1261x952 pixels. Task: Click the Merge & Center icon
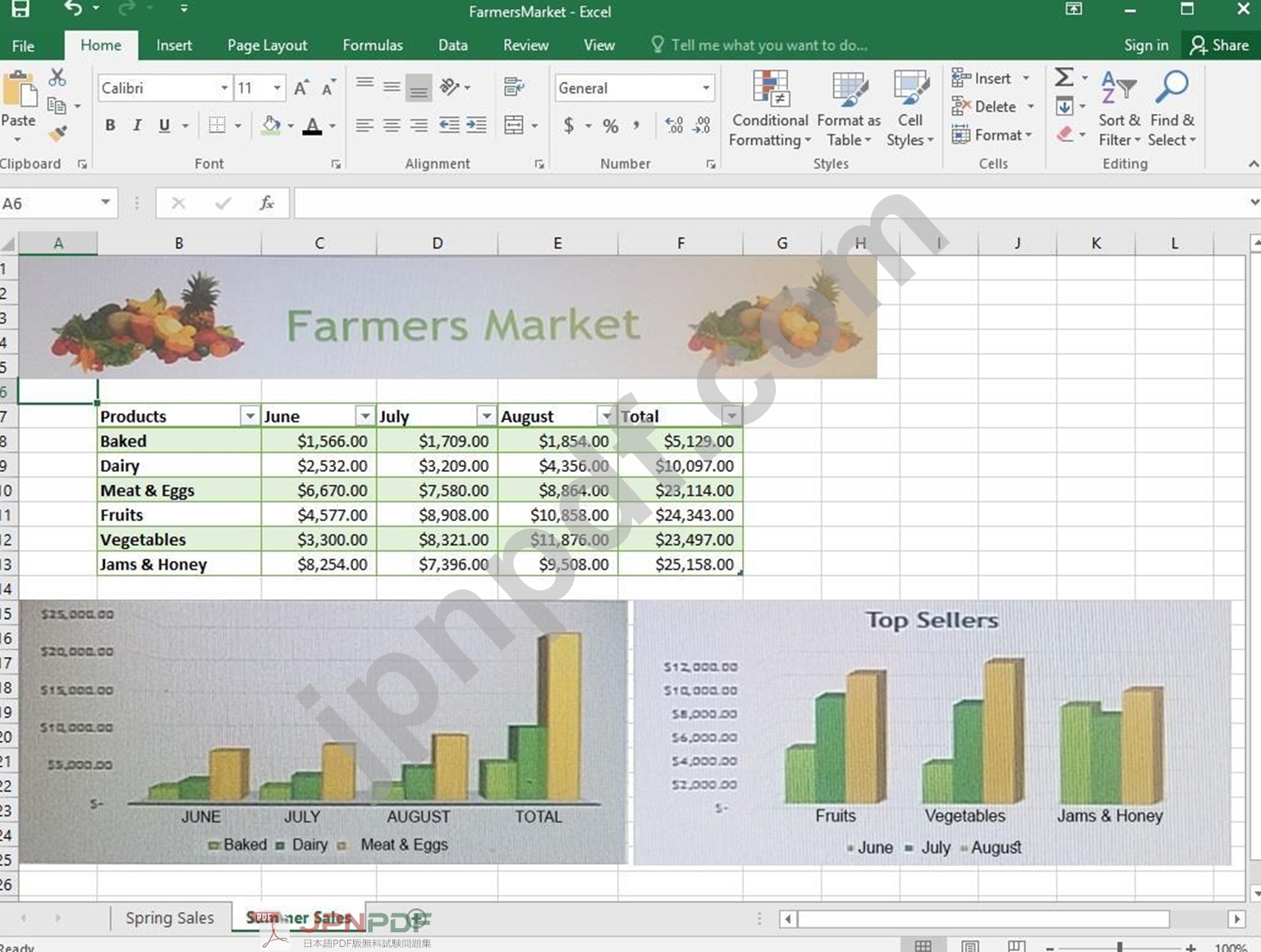point(515,126)
